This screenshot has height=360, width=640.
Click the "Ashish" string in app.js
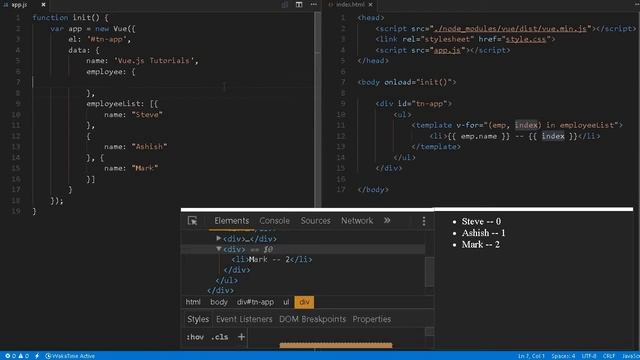coord(149,147)
